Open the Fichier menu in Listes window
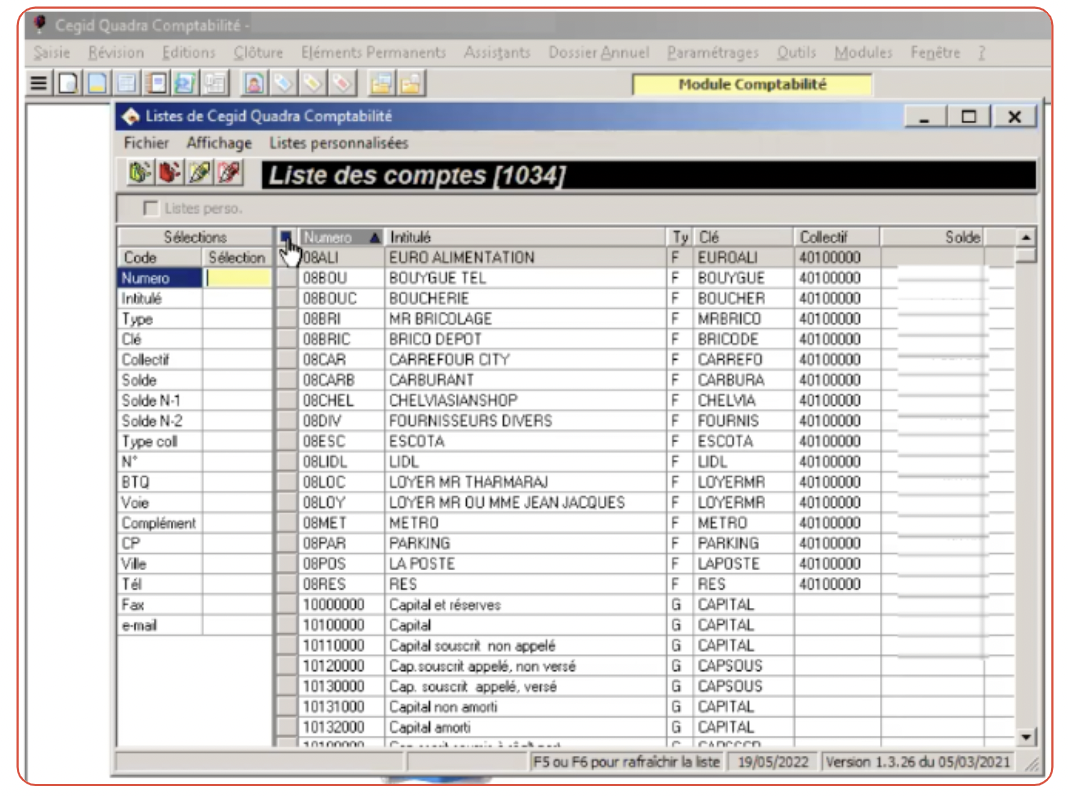The width and height of the screenshot is (1068, 796). tap(146, 143)
